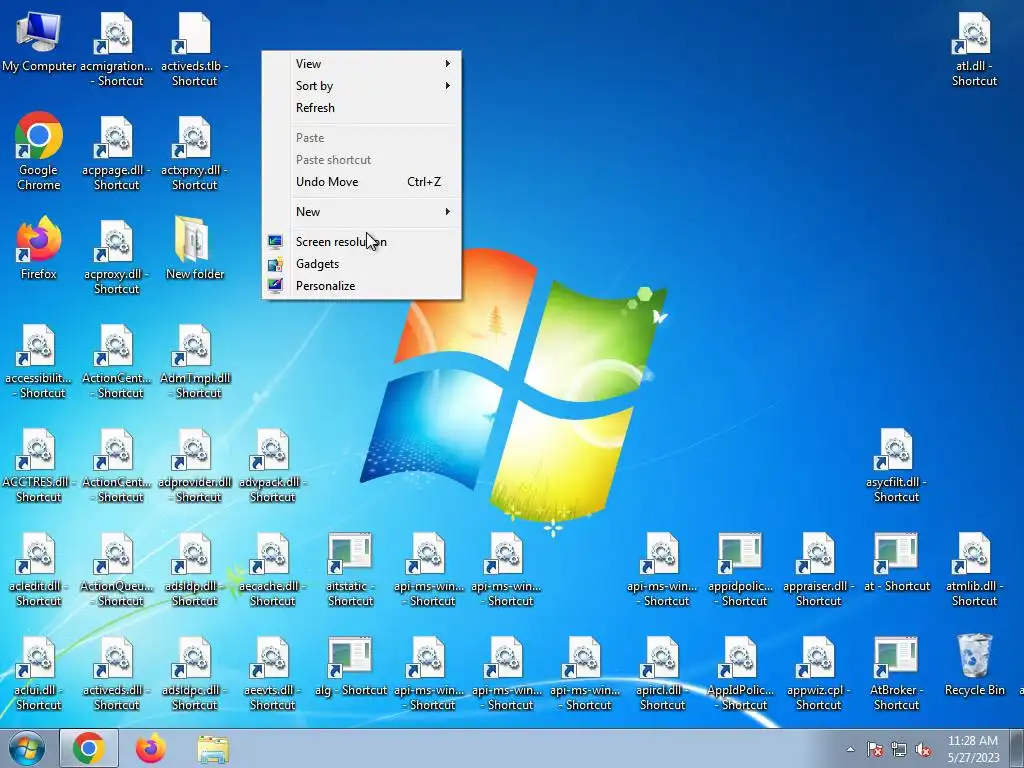The width and height of the screenshot is (1024, 768).
Task: Select the New folder icon on desktop
Action: 195,248
